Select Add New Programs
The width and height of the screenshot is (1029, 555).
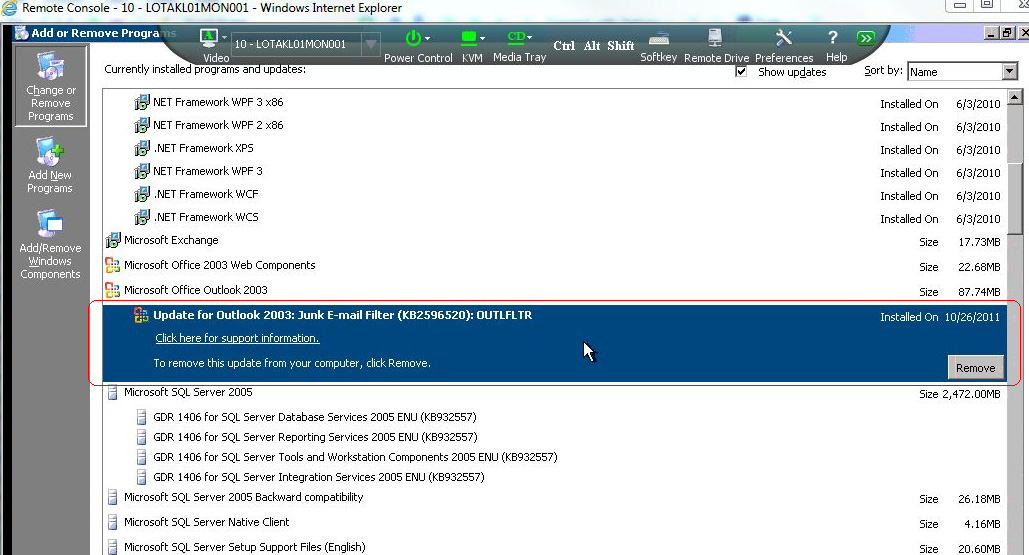(x=50, y=165)
